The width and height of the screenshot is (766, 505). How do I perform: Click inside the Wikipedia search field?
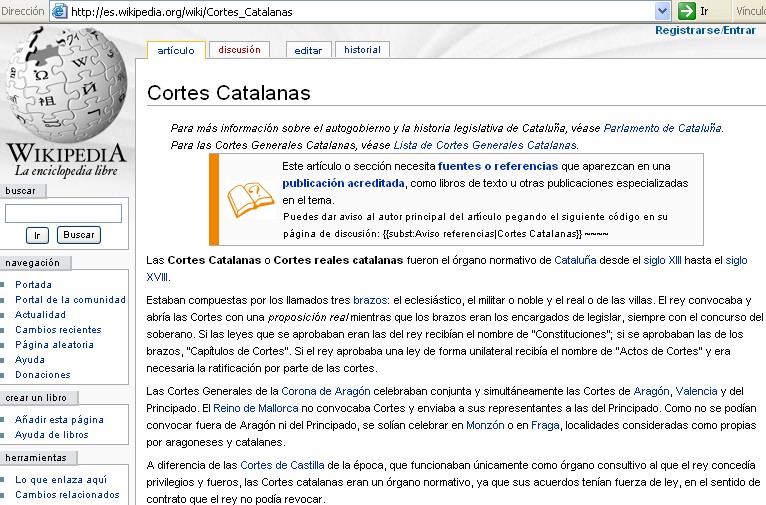pyautogui.click(x=63, y=213)
